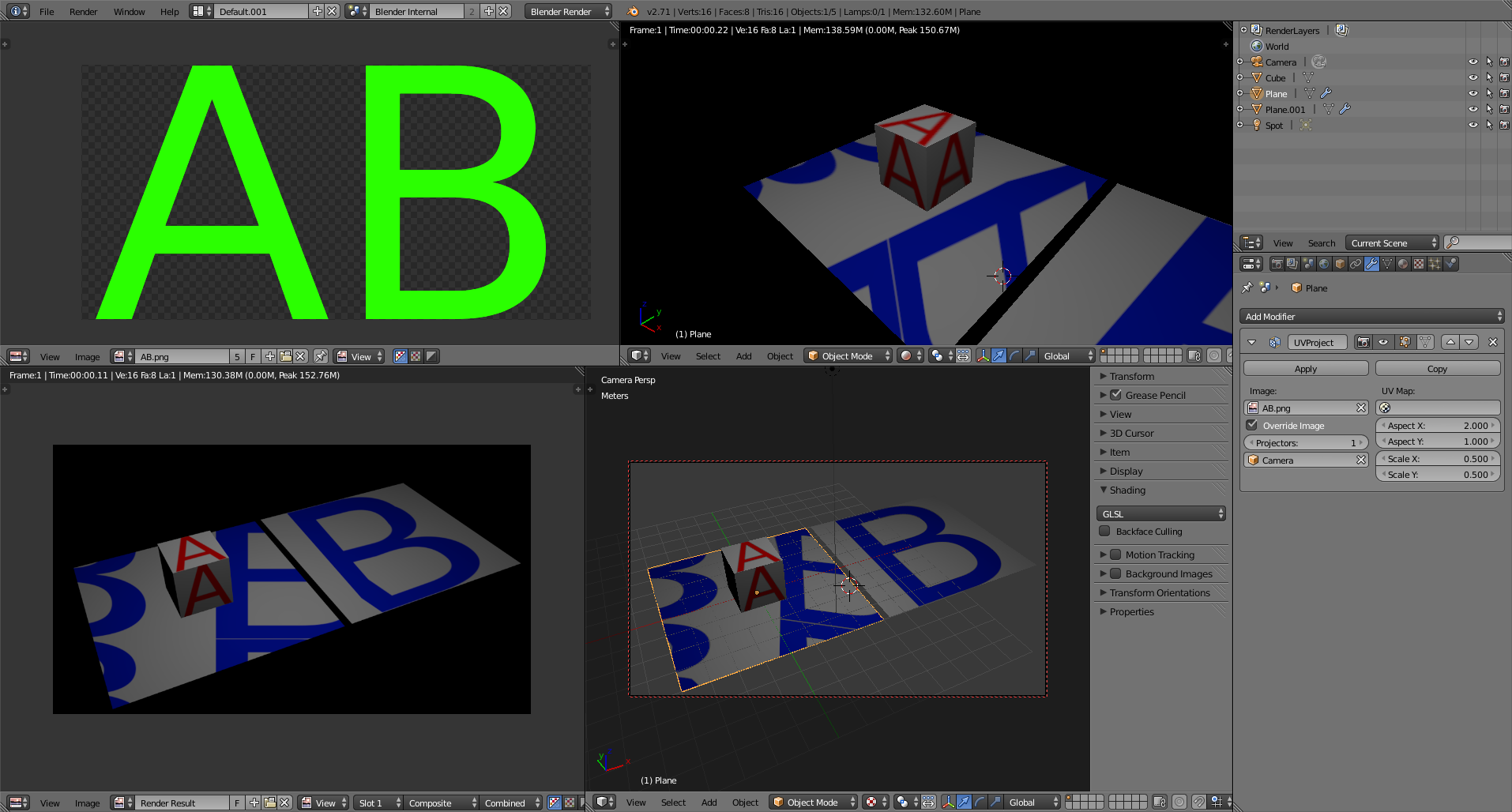Open the Render Layers properties tab

pos(1292,264)
